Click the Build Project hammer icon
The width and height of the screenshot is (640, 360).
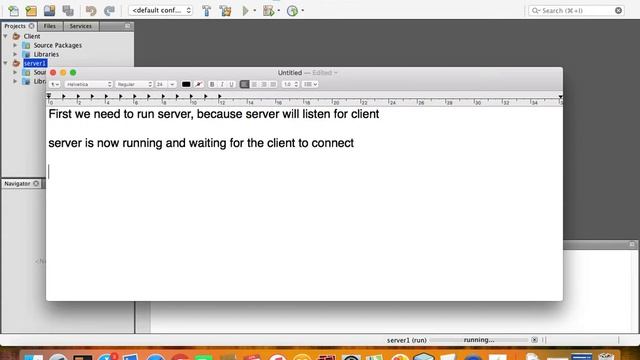207,11
